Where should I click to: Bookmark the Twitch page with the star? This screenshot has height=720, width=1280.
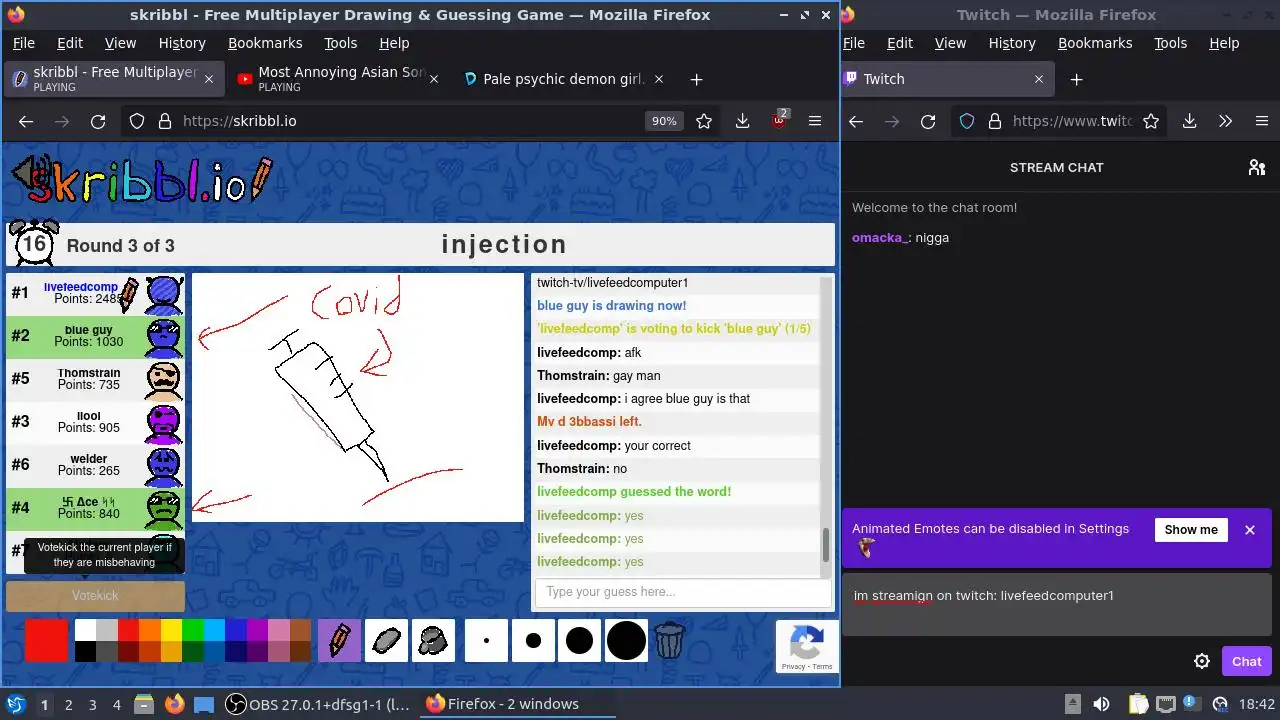[x=1151, y=121]
